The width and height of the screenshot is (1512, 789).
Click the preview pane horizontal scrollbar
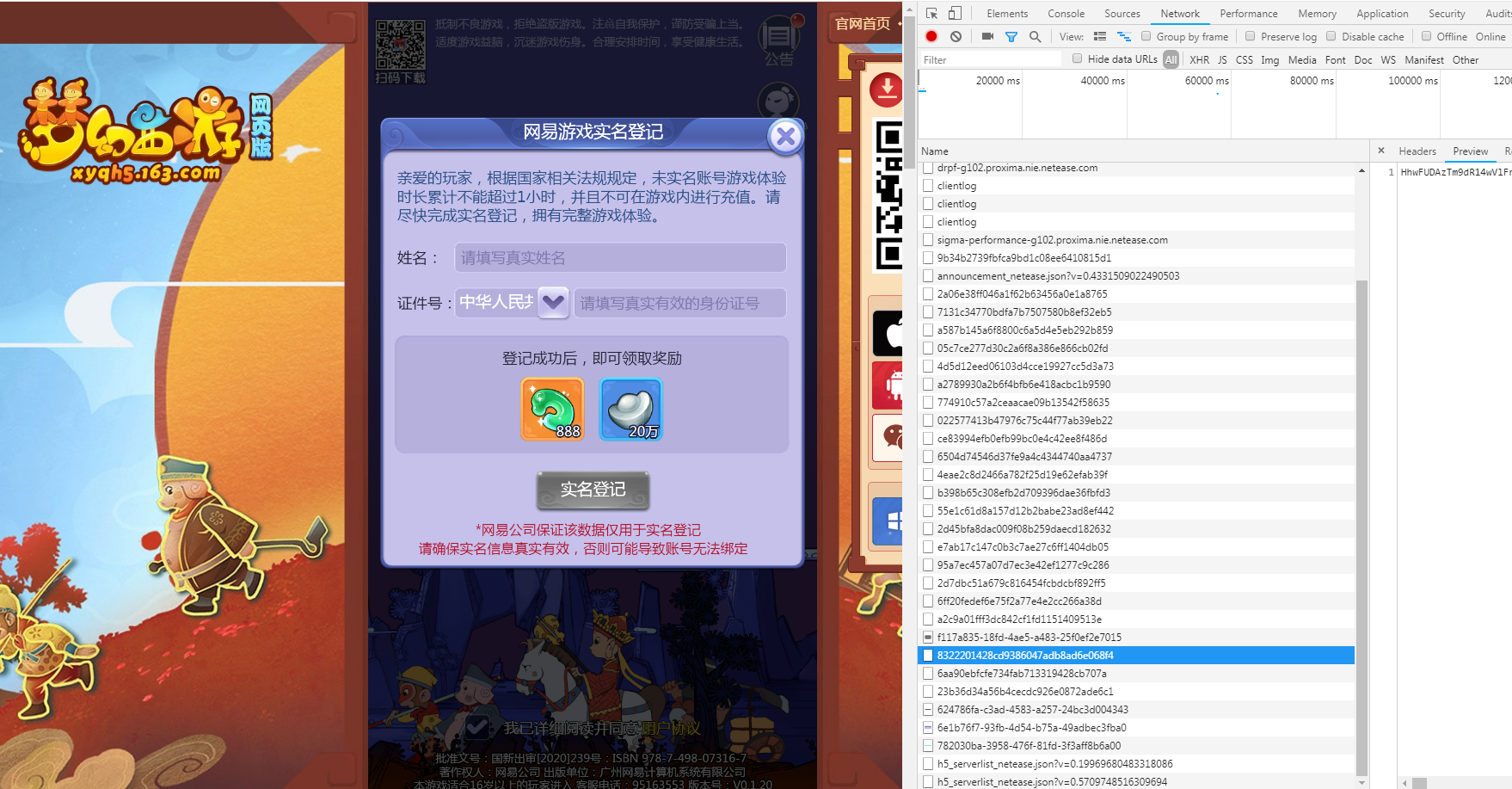click(1420, 783)
